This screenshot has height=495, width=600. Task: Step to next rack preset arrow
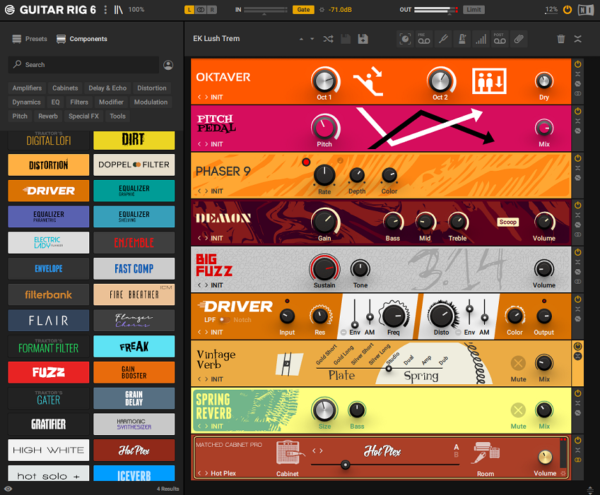click(x=312, y=39)
